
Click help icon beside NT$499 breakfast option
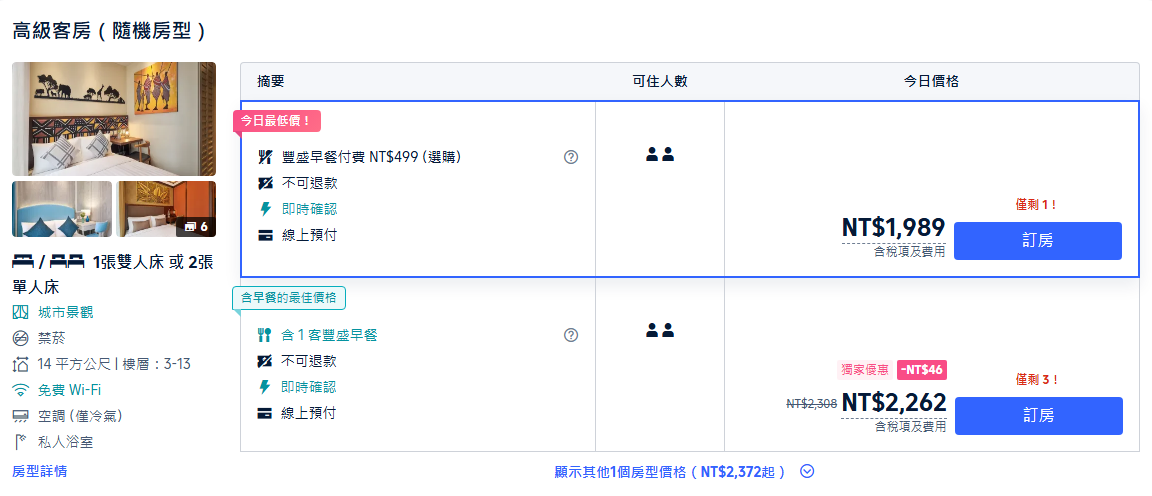click(571, 157)
